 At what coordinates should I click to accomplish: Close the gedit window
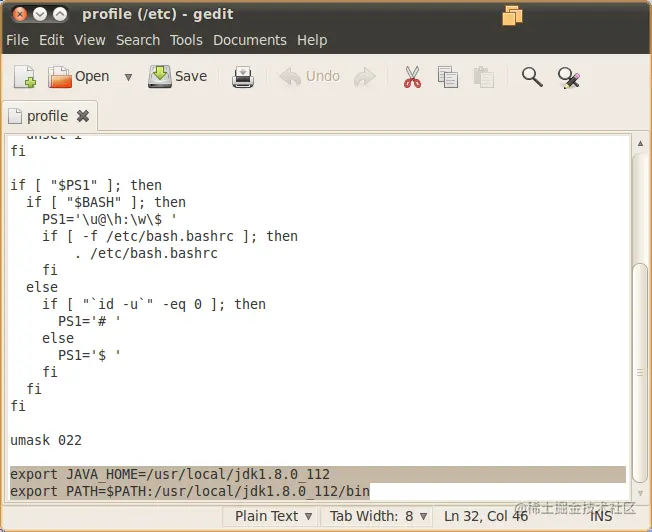pyautogui.click(x=20, y=15)
